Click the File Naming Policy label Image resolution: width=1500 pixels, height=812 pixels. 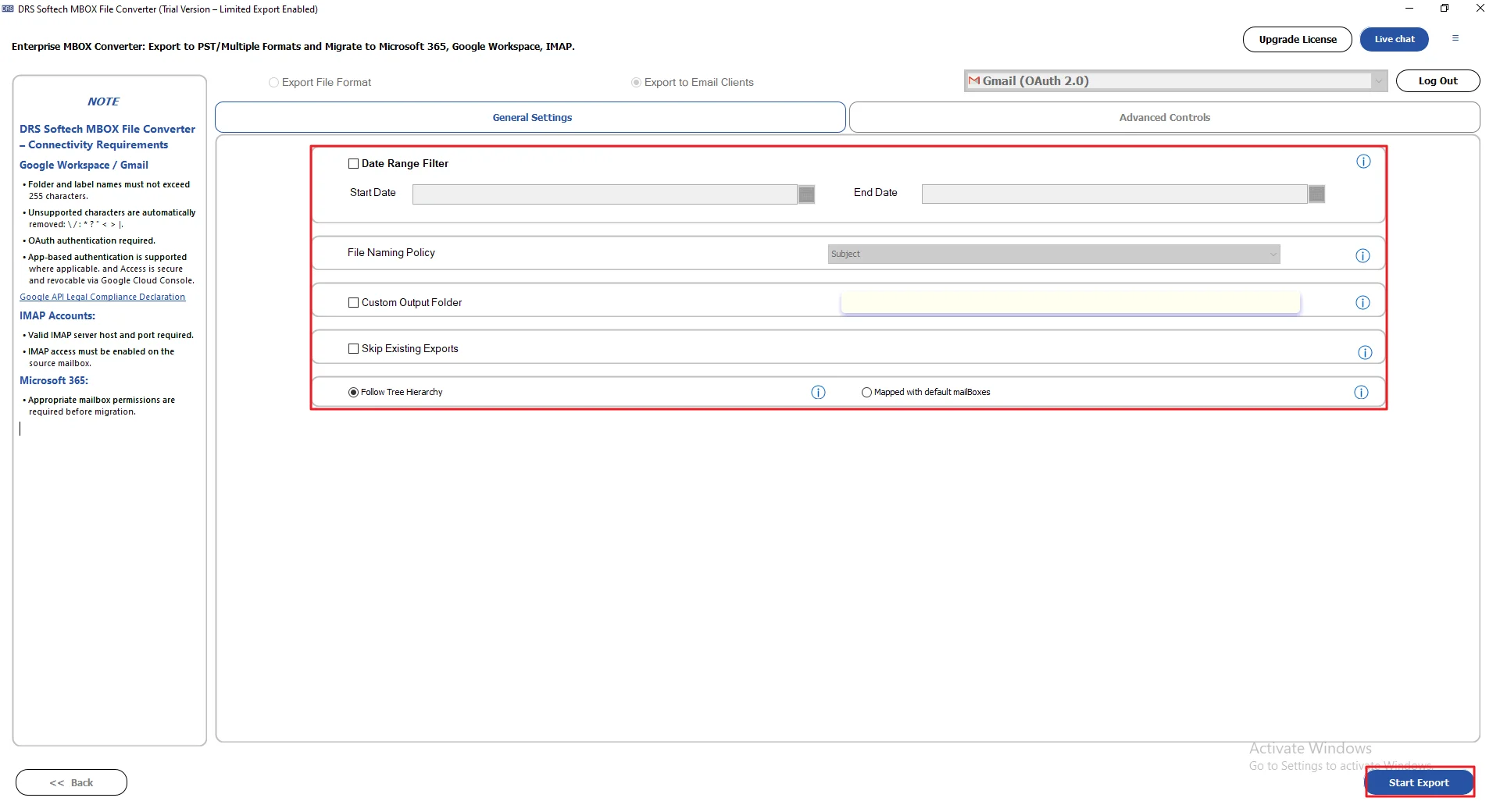click(391, 253)
